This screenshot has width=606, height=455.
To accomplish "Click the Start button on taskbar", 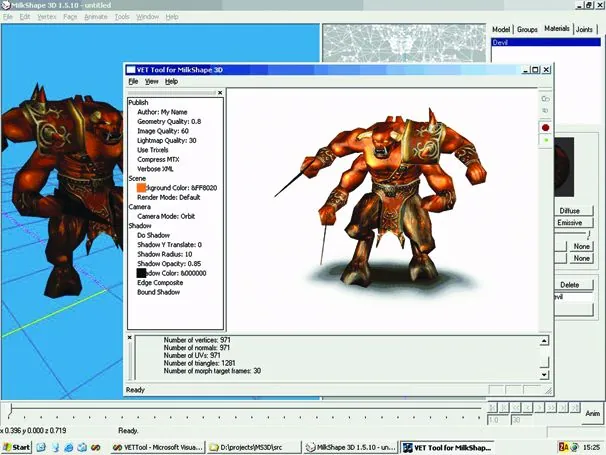I will tap(16, 447).
